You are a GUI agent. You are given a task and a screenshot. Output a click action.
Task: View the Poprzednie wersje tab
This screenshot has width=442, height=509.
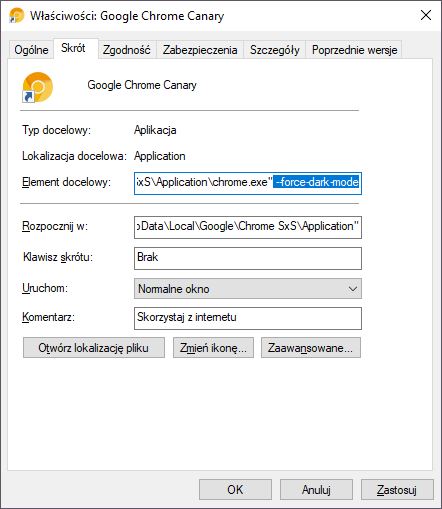(x=354, y=50)
